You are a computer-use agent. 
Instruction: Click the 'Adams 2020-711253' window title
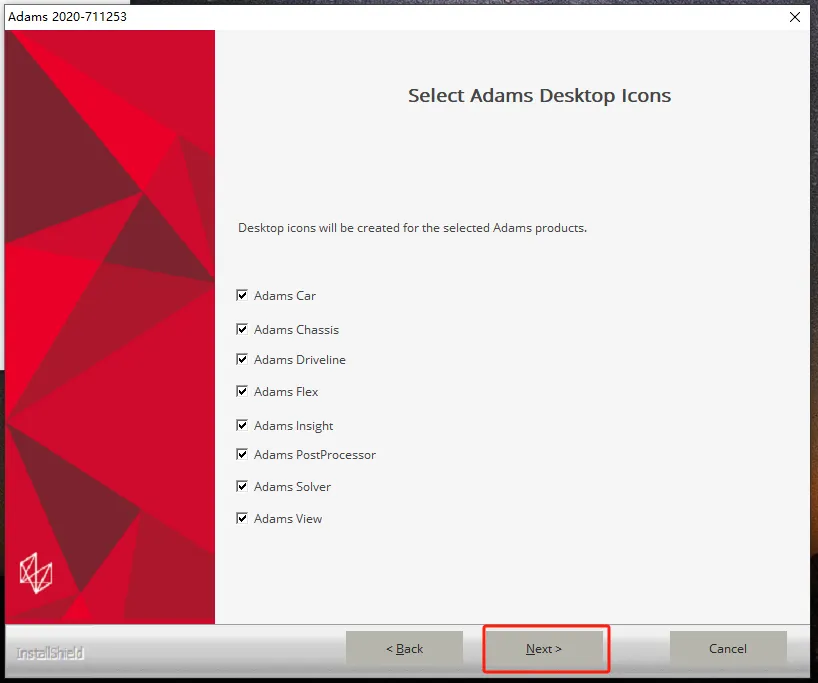pyautogui.click(x=67, y=17)
